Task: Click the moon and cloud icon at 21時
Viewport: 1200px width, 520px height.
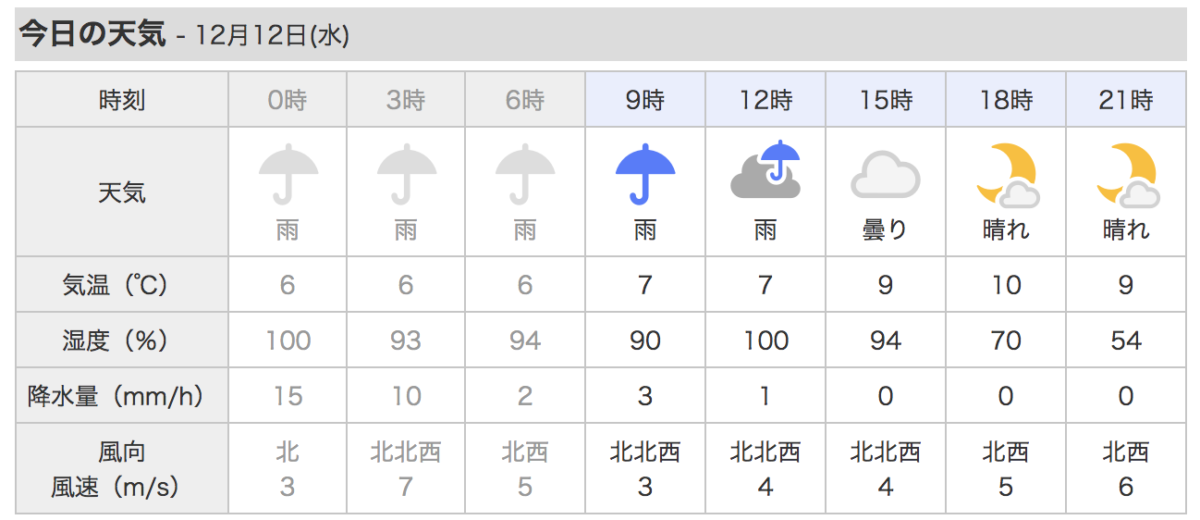Action: 1126,174
